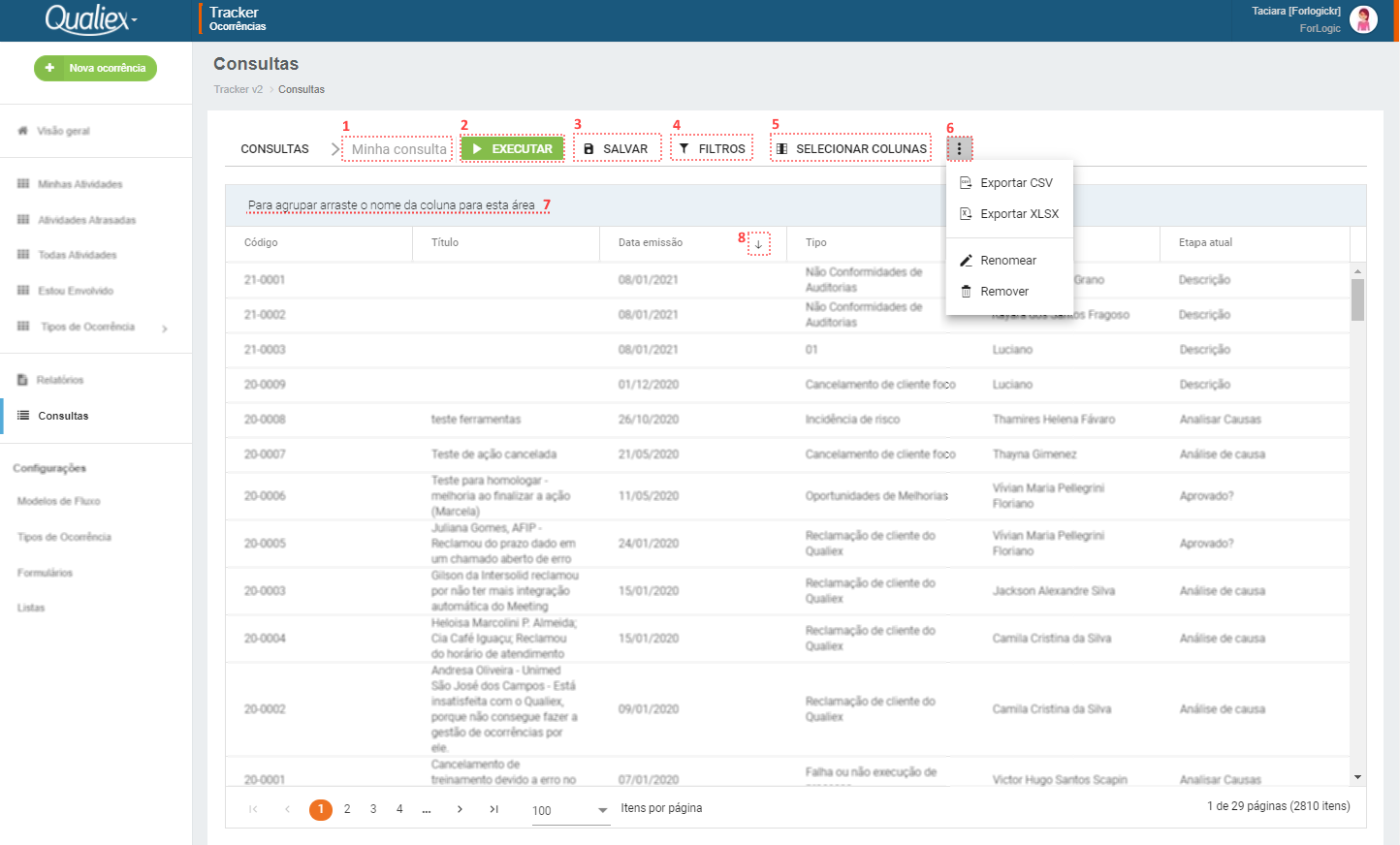Toggle sort arrow on Data emissão column

coord(759,244)
